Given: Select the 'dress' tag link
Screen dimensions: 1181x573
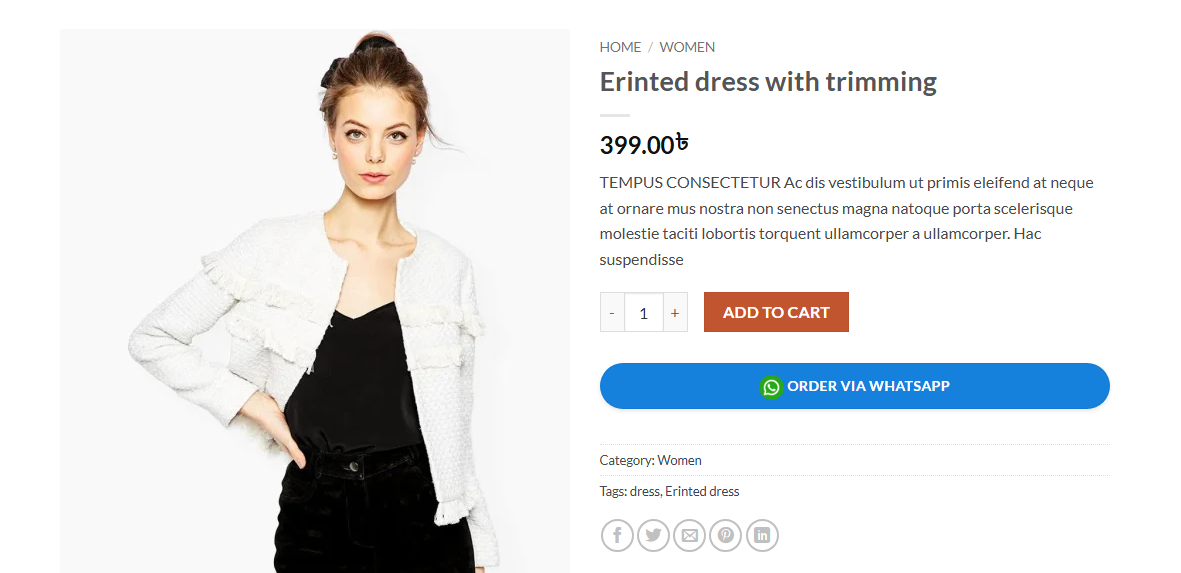Looking at the screenshot, I should coord(644,492).
